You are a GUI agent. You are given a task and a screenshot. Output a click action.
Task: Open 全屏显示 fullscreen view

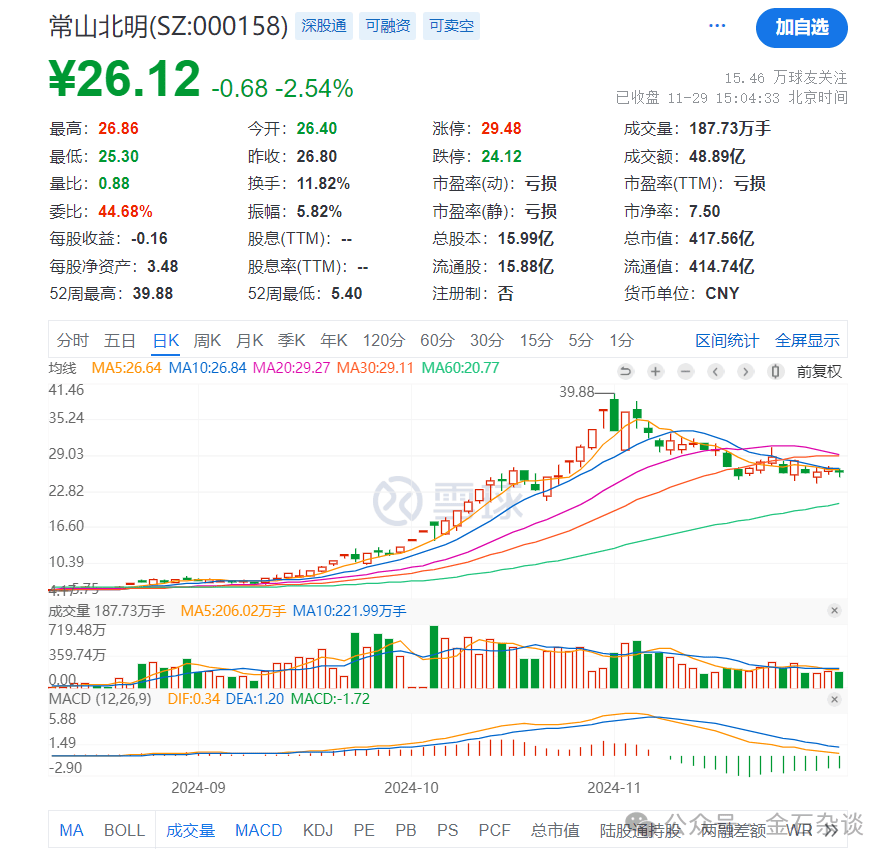pyautogui.click(x=806, y=340)
